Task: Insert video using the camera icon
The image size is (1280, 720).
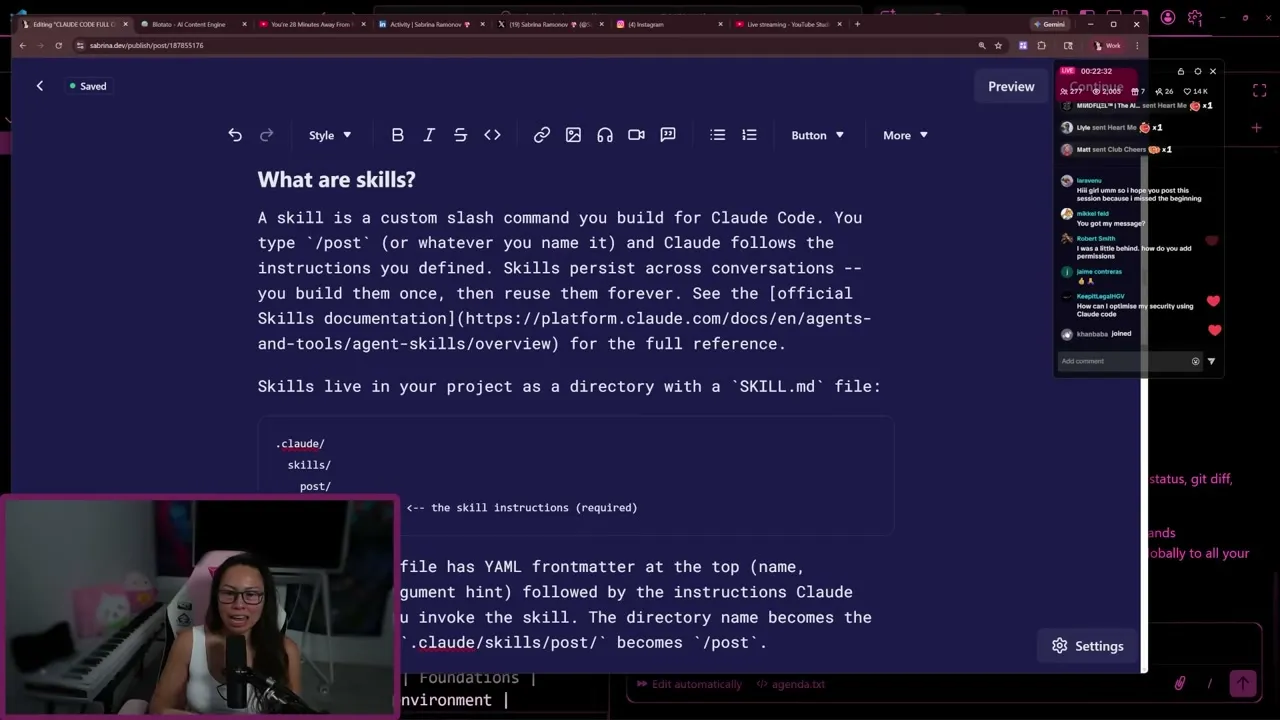Action: [x=636, y=135]
